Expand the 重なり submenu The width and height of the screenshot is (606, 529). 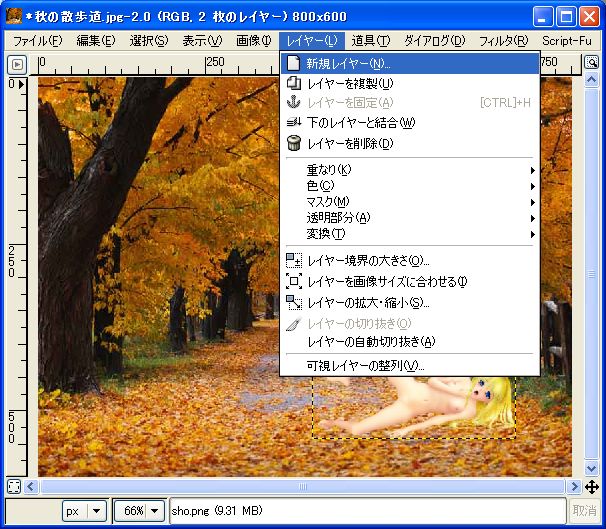pyautogui.click(x=410, y=170)
